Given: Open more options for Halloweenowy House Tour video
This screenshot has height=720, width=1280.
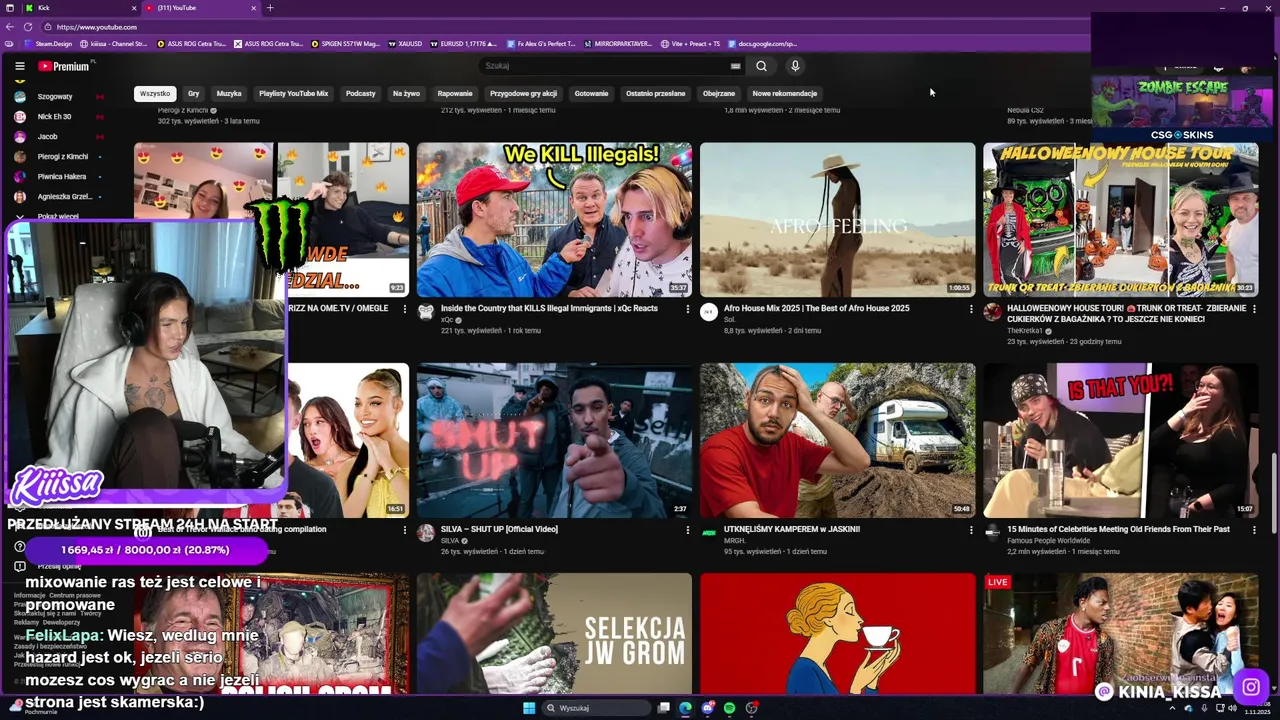Looking at the screenshot, I should coord(1254,309).
